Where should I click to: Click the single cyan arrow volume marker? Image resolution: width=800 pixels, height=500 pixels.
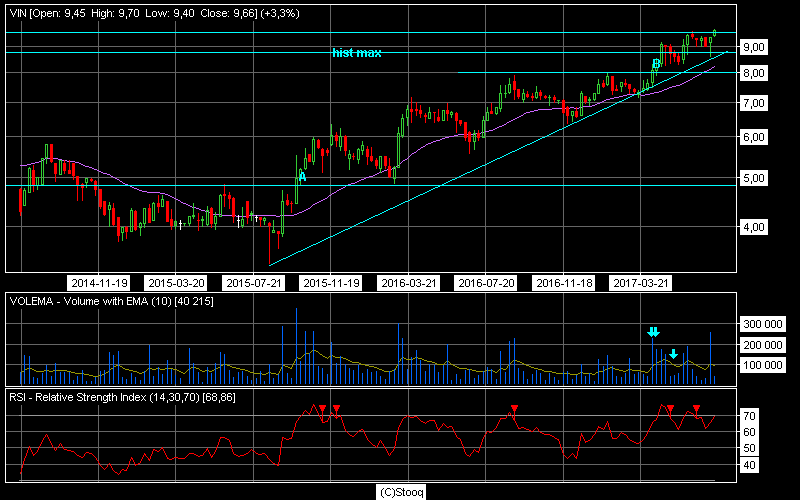[x=673, y=354]
